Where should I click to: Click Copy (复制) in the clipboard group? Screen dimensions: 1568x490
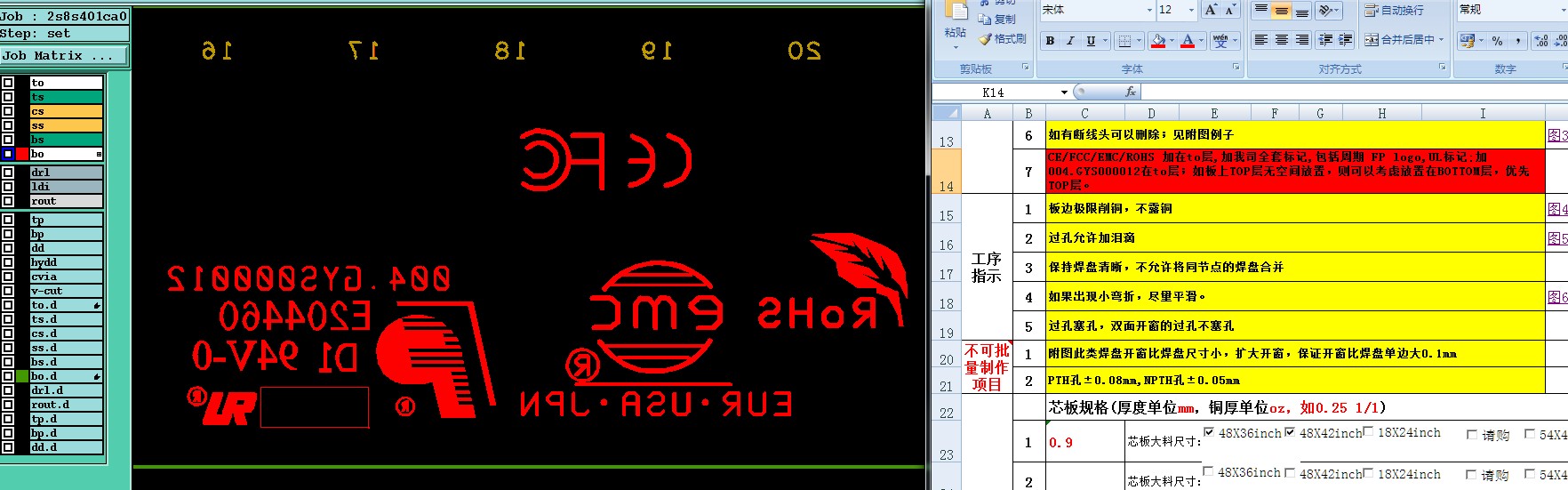997,19
